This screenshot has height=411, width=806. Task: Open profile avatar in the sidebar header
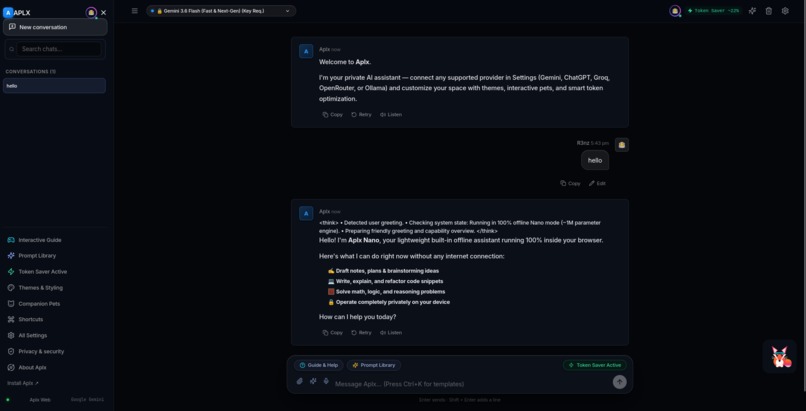[91, 13]
